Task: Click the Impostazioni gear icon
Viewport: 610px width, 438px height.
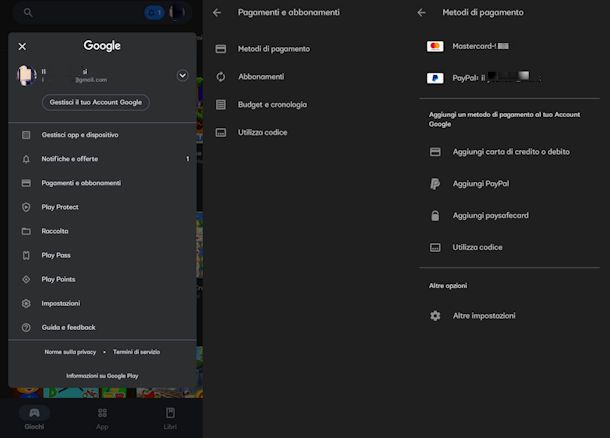Action: [26, 303]
